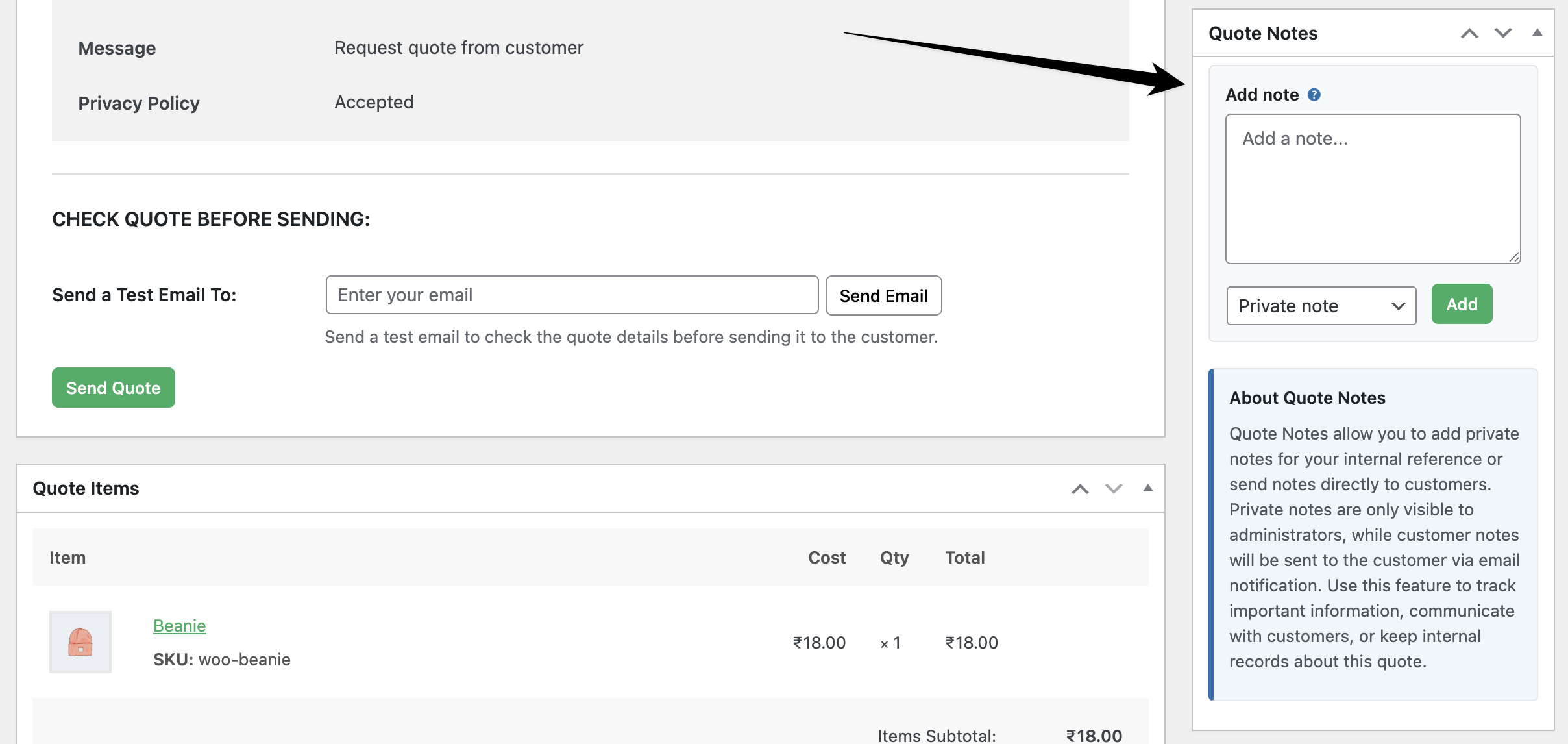Move Quote Notes panel up
Viewport: 1568px width, 744px height.
tap(1469, 33)
